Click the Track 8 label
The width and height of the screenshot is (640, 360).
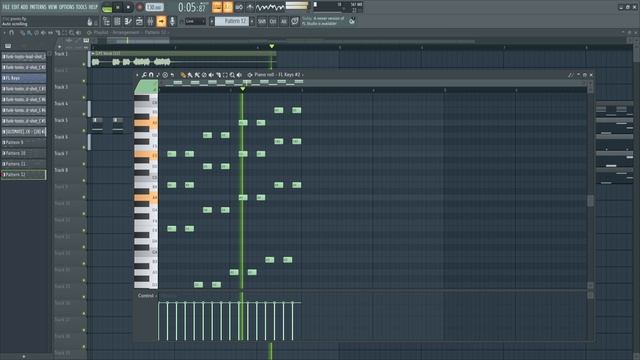[x=61, y=170]
